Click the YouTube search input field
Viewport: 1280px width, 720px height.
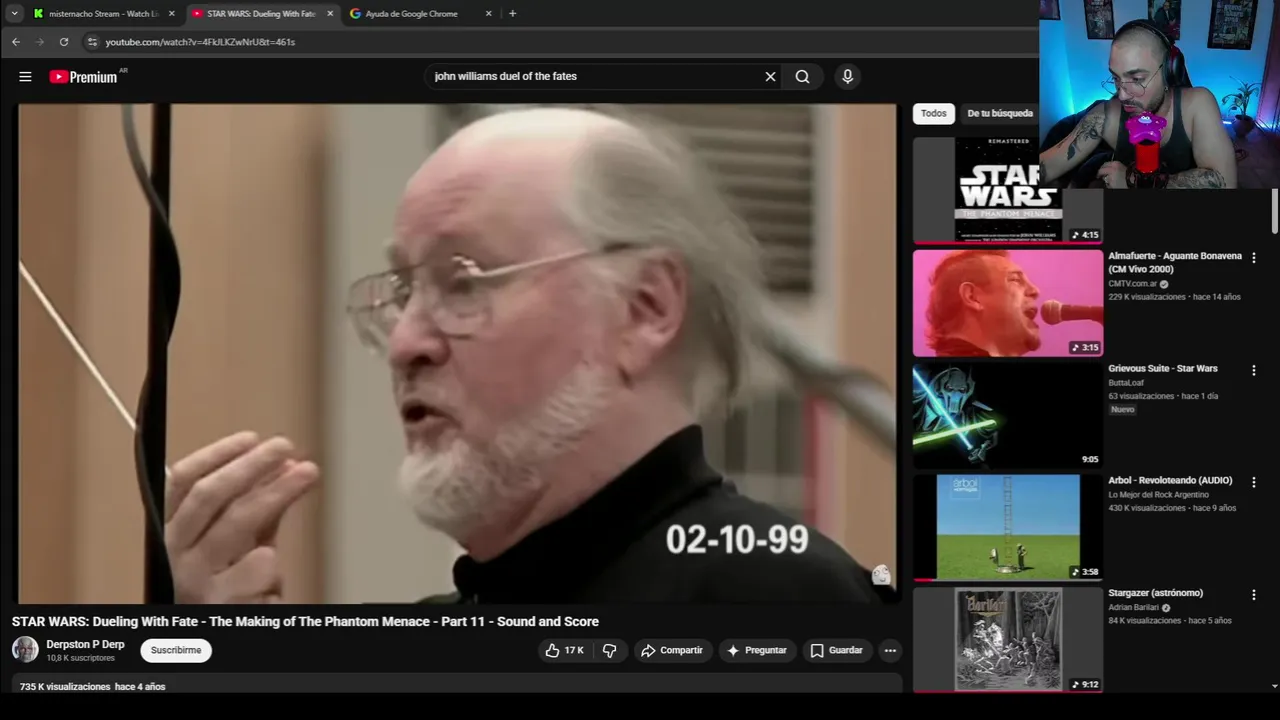coord(595,76)
